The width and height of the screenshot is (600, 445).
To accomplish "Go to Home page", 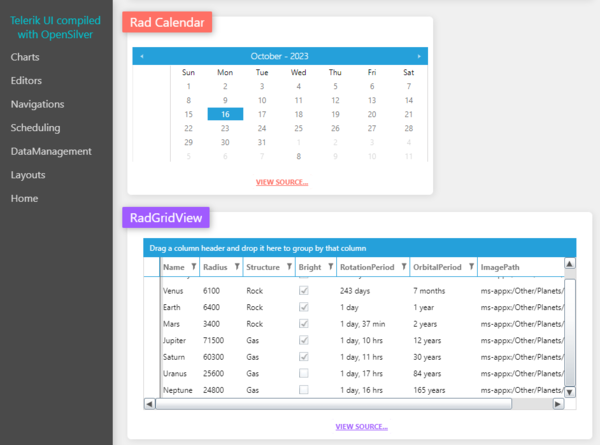I will click(x=24, y=199).
